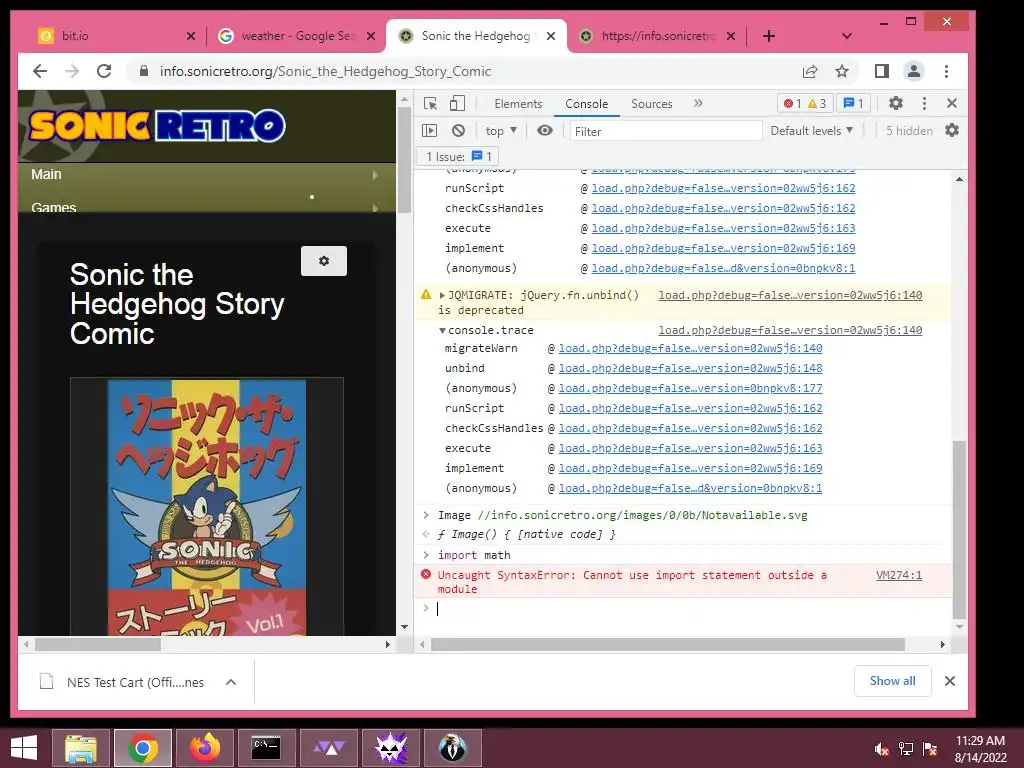Expand the Games navigation menu
Viewport: 1024px width, 768px height.
tap(206, 206)
